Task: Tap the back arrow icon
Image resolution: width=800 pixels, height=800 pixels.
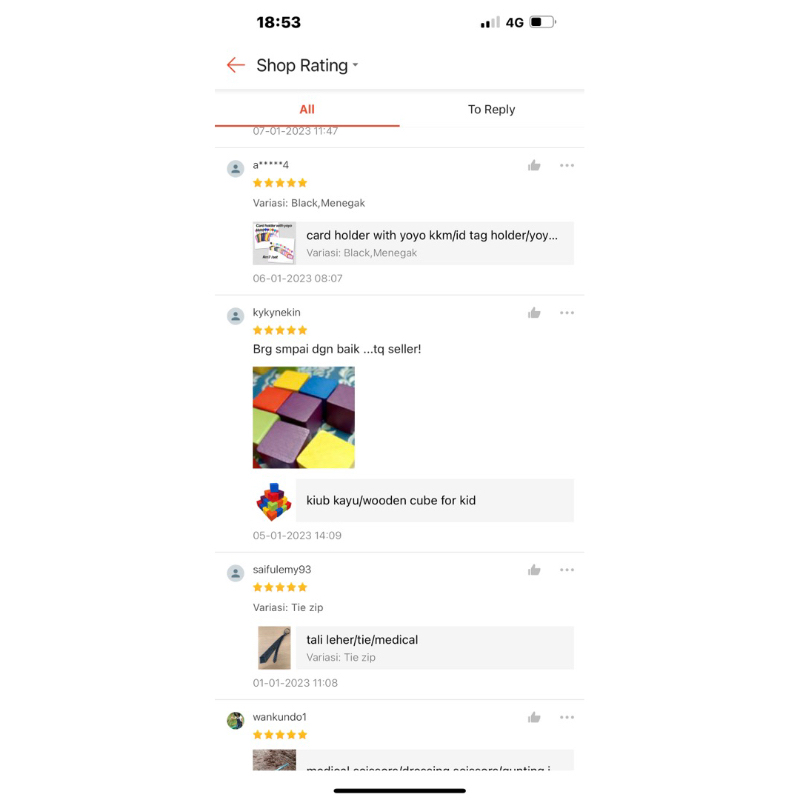Action: [x=236, y=65]
